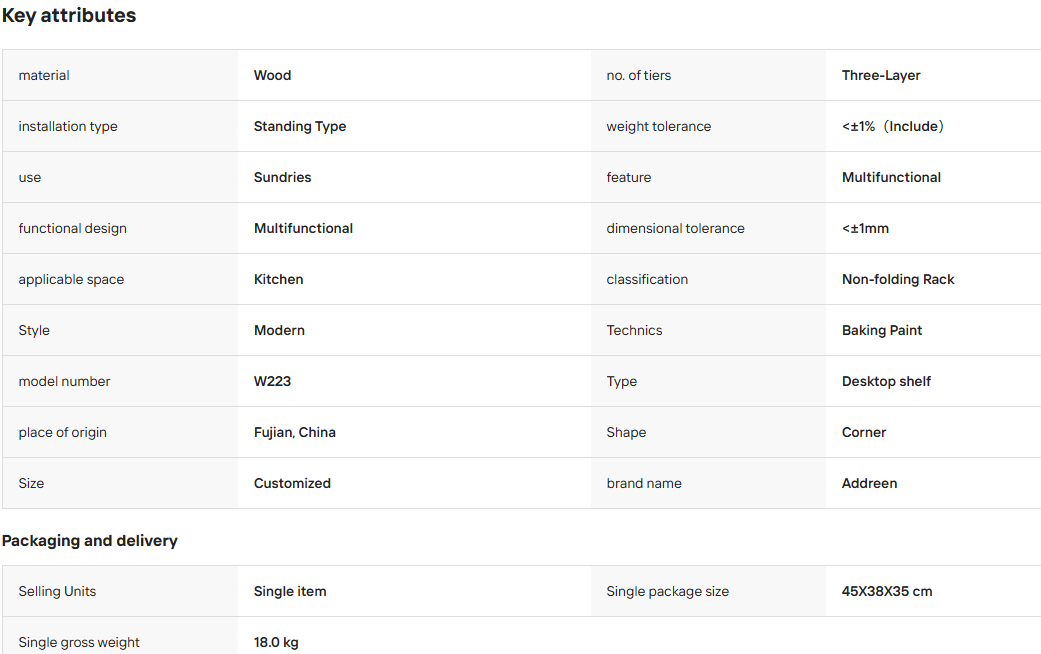Click the Modern style value

(x=279, y=330)
